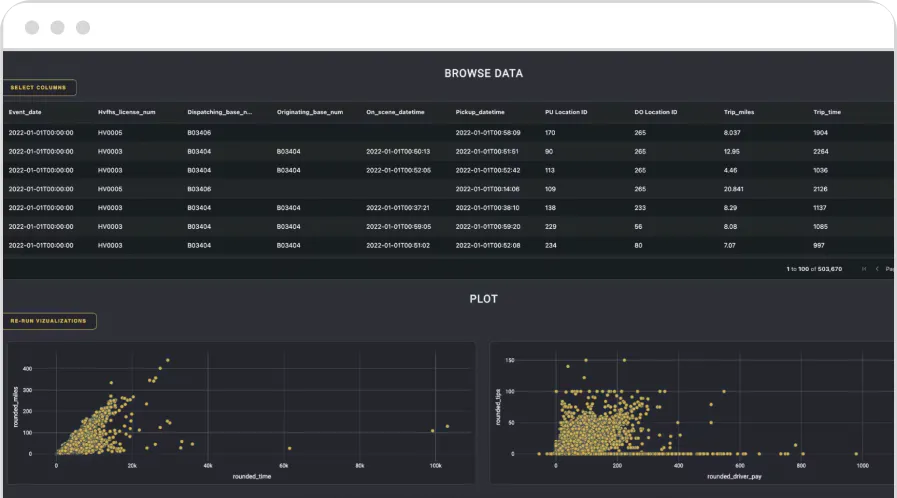
Task: Sort by Dispatching_base_n... column header
Action: coord(220,112)
